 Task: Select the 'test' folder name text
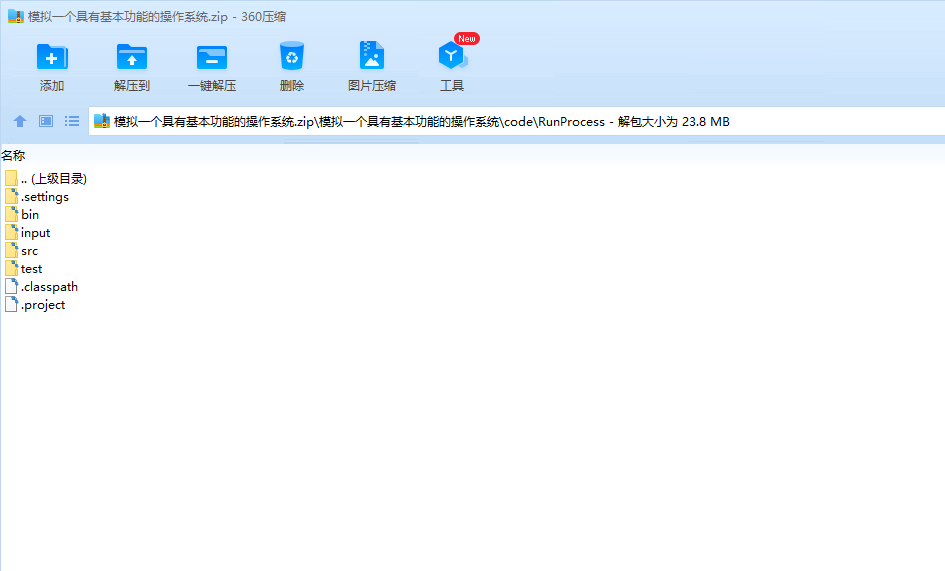(x=31, y=269)
